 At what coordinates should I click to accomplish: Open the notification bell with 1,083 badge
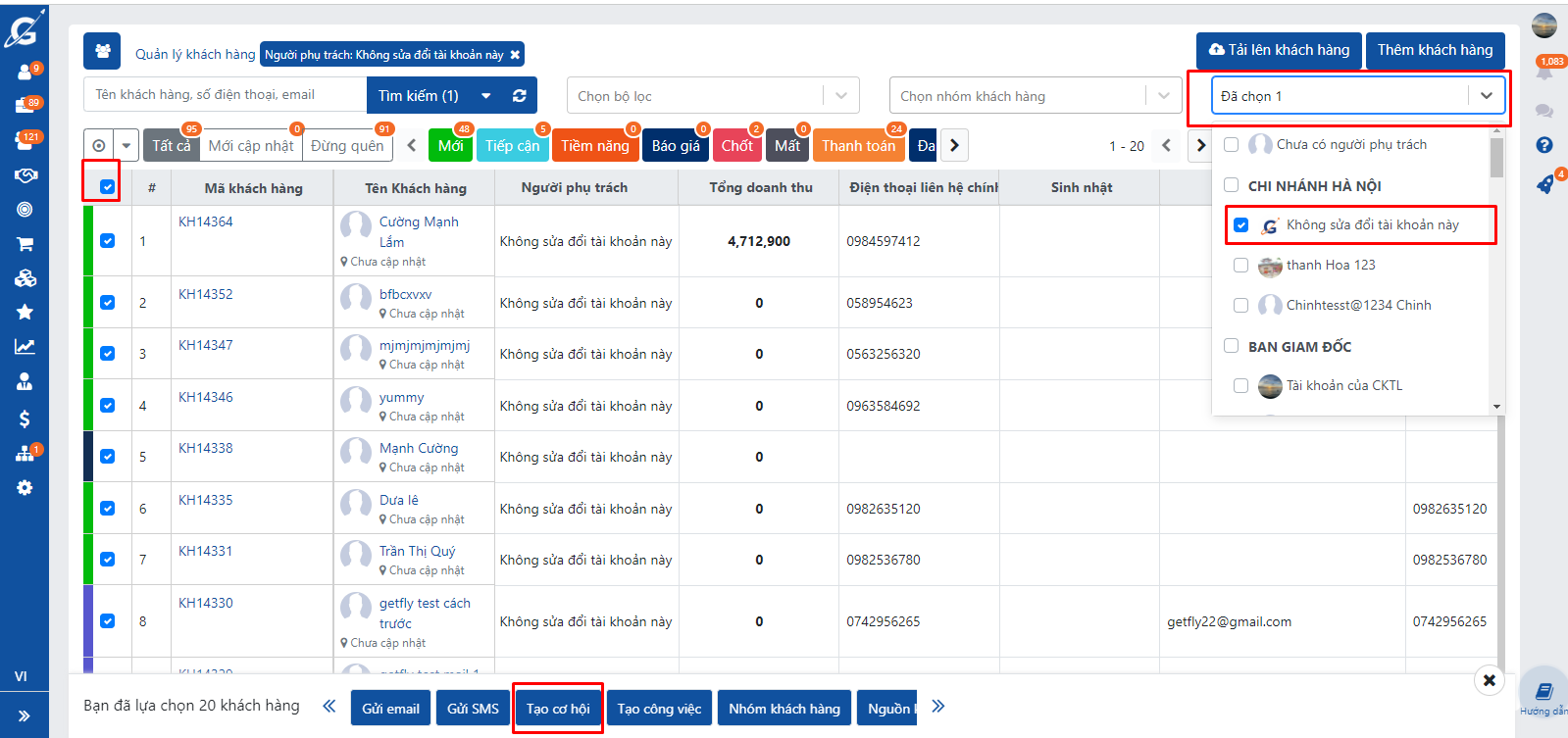tap(1544, 72)
